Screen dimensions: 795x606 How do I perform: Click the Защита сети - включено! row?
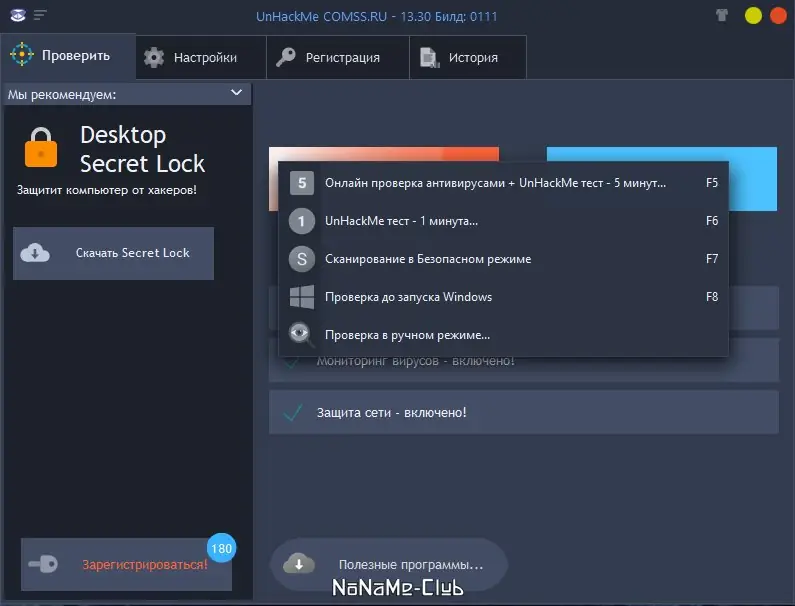coord(524,412)
